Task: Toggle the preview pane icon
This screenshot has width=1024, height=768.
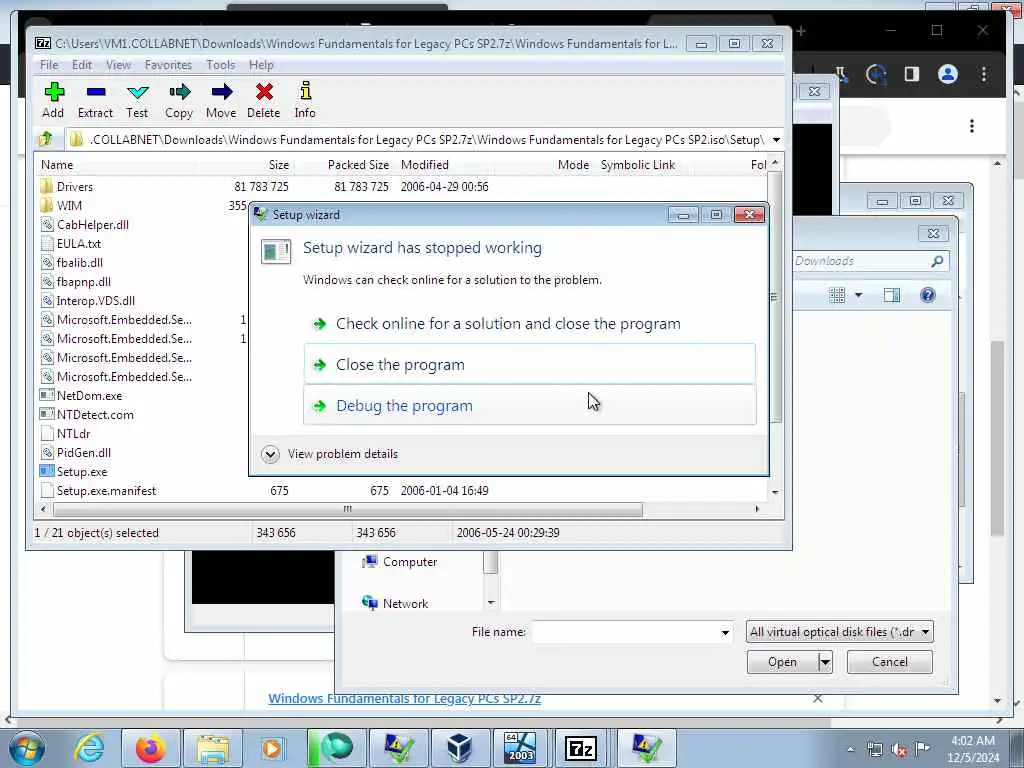Action: 891,295
